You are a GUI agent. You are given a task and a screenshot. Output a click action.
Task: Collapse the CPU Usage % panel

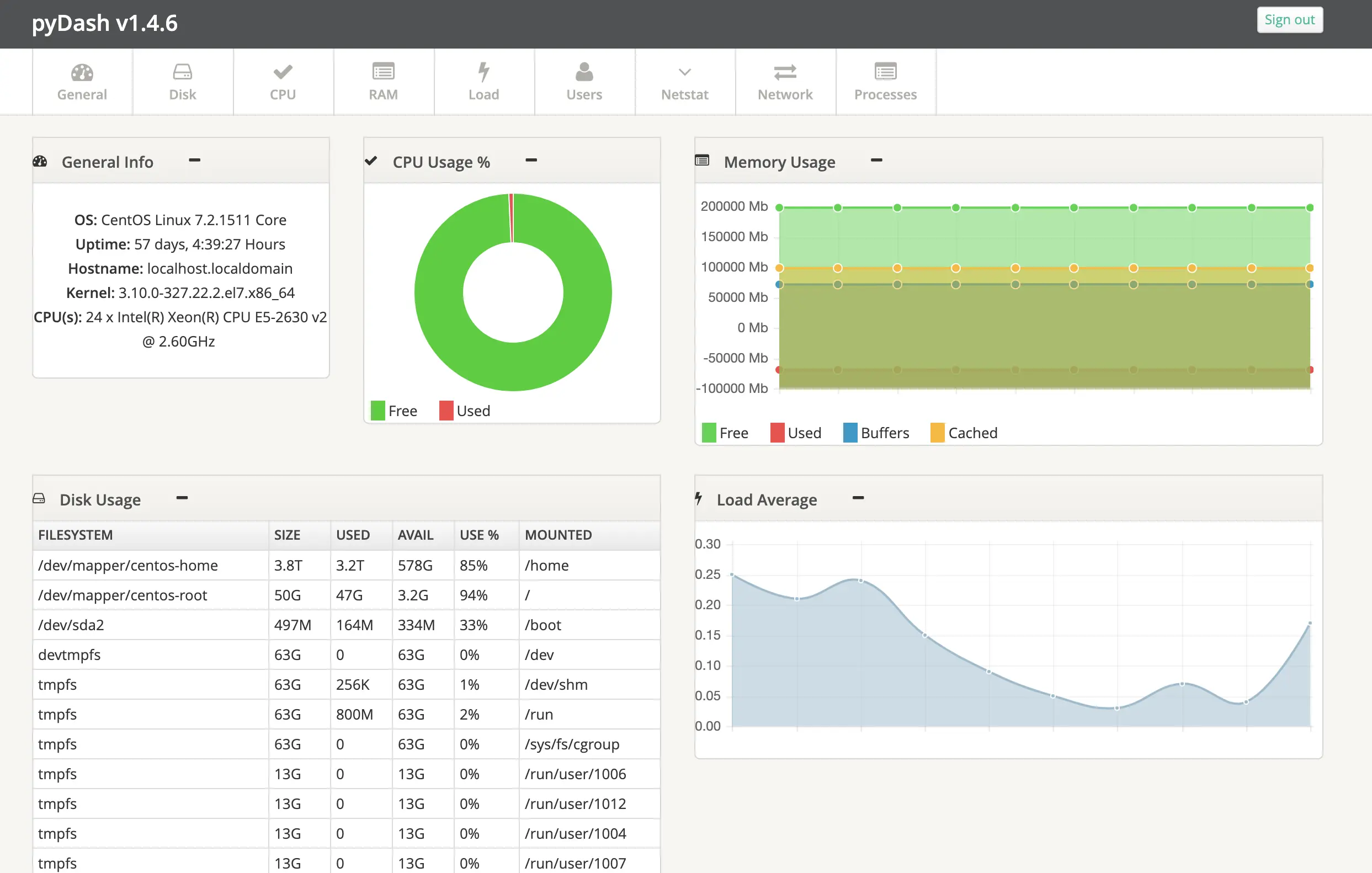pyautogui.click(x=531, y=161)
